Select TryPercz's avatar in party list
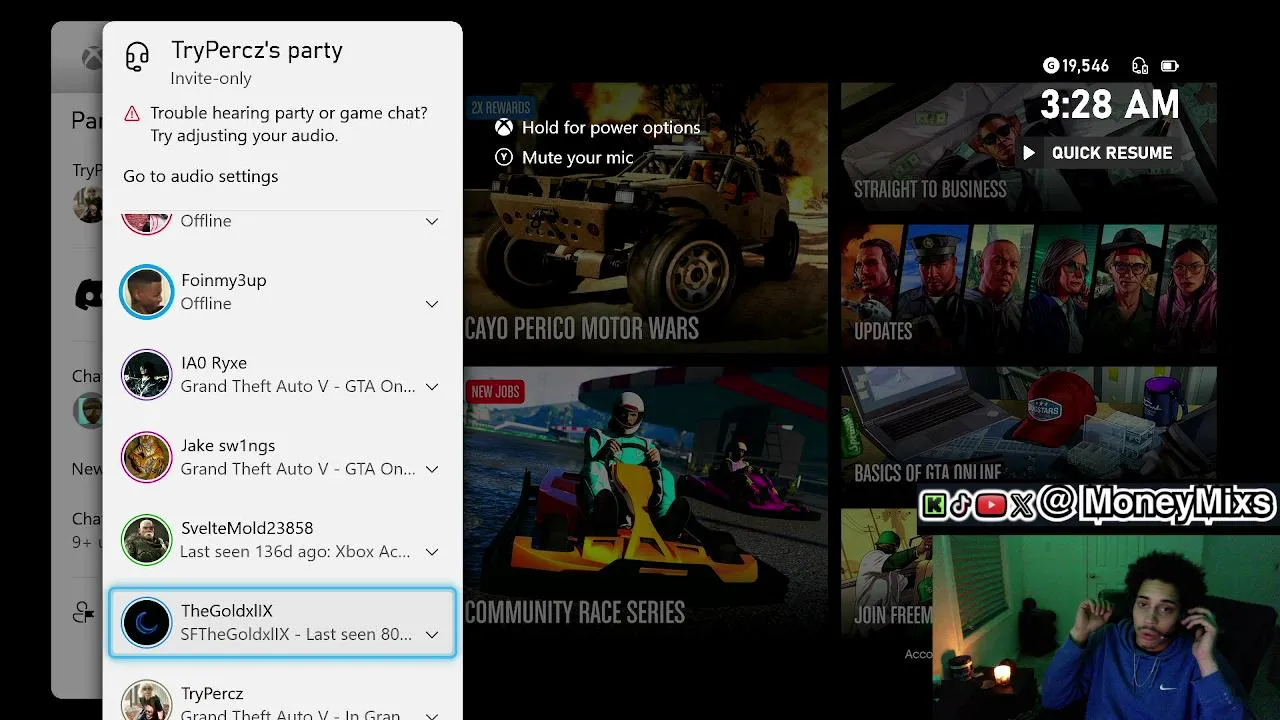1280x720 pixels. [x=146, y=701]
